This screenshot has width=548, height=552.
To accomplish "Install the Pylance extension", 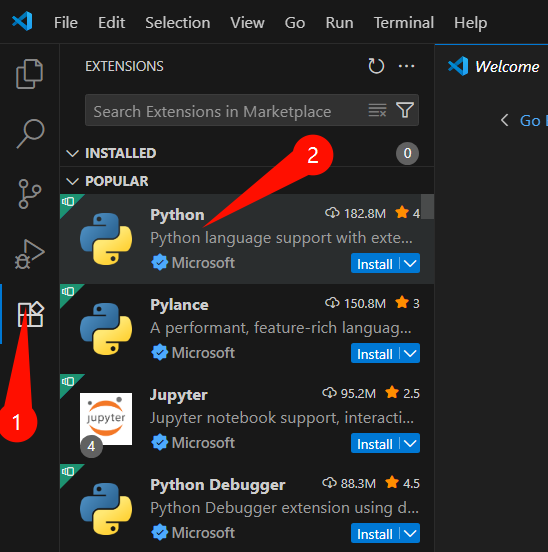I will point(375,354).
